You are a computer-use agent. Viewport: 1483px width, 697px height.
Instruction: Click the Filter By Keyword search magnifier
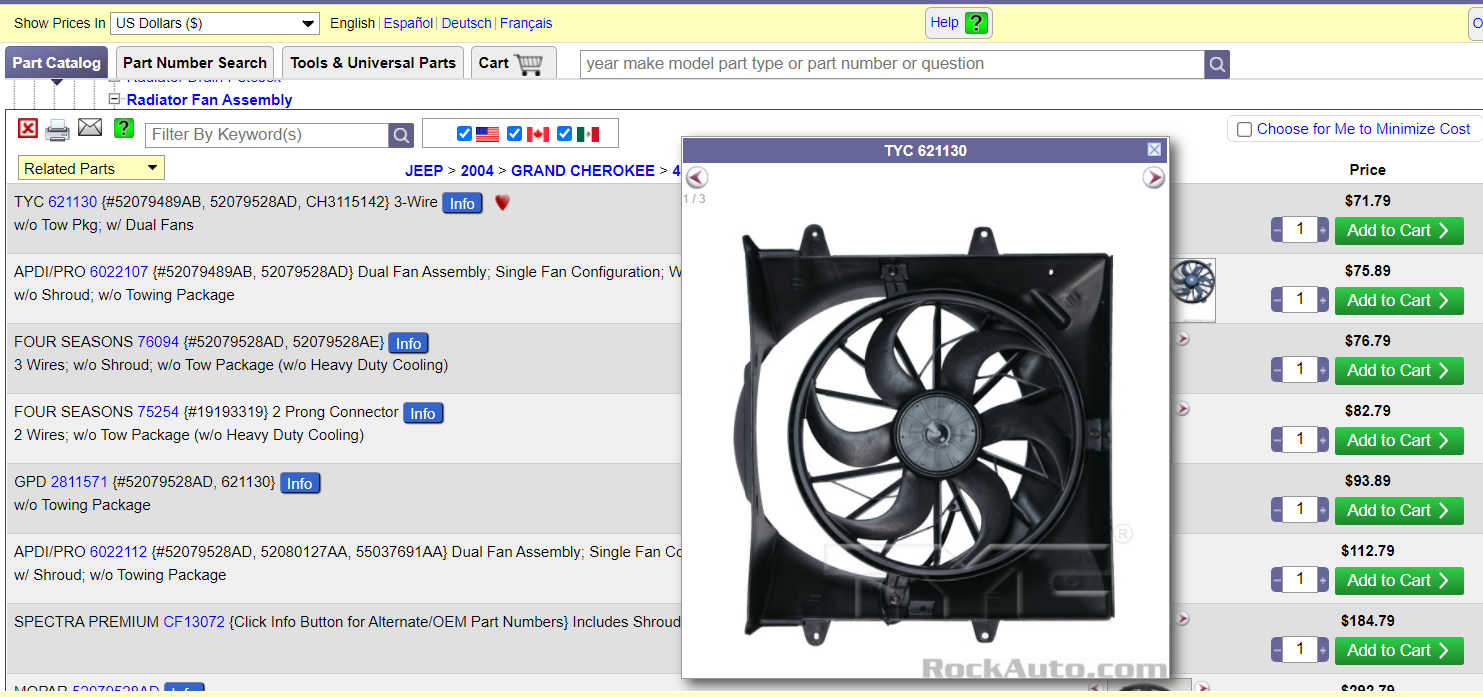[x=401, y=135]
